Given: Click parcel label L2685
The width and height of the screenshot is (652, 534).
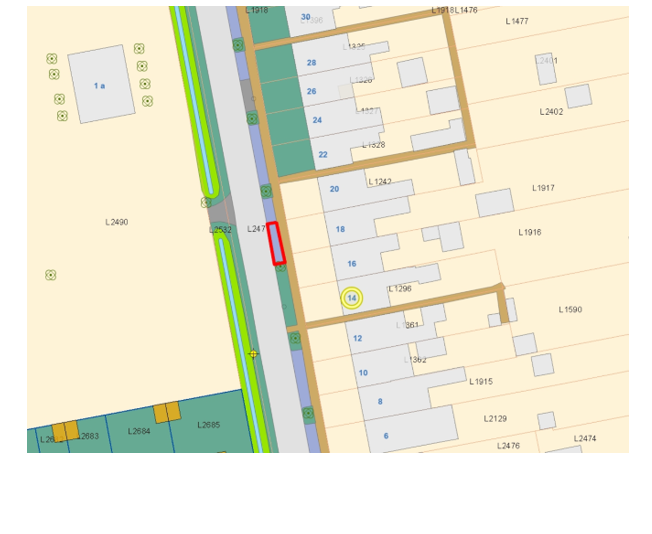Looking at the screenshot, I should pos(208,425).
